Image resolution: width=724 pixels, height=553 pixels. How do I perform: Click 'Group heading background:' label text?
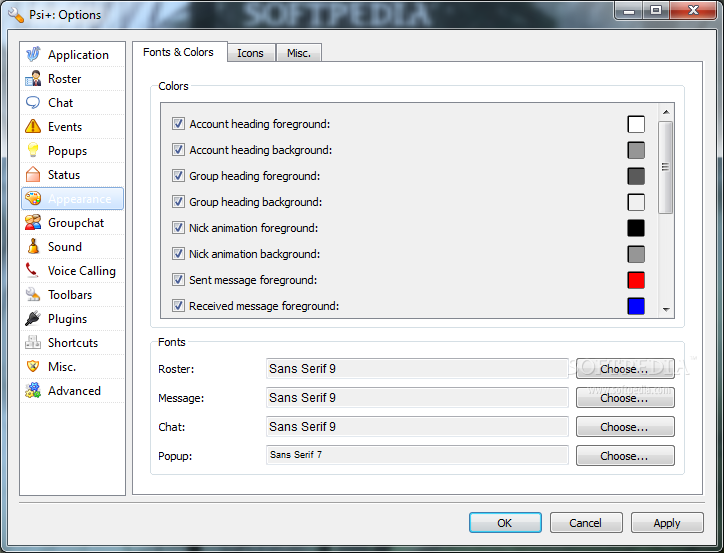point(255,202)
